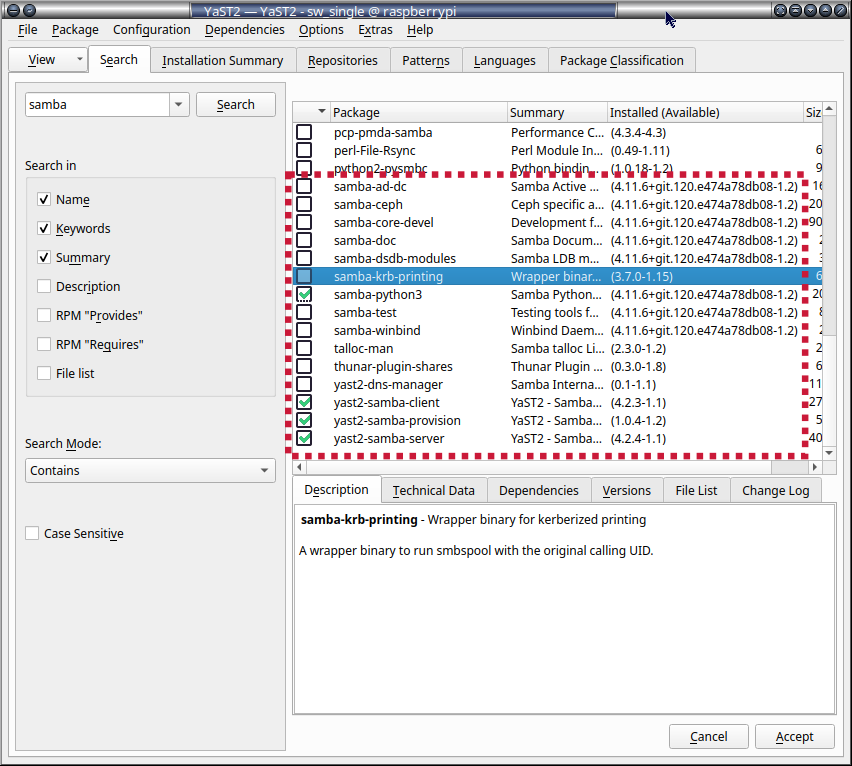Image resolution: width=852 pixels, height=766 pixels.
Task: Click yast2-samba-provision package status icon
Action: [x=304, y=421]
